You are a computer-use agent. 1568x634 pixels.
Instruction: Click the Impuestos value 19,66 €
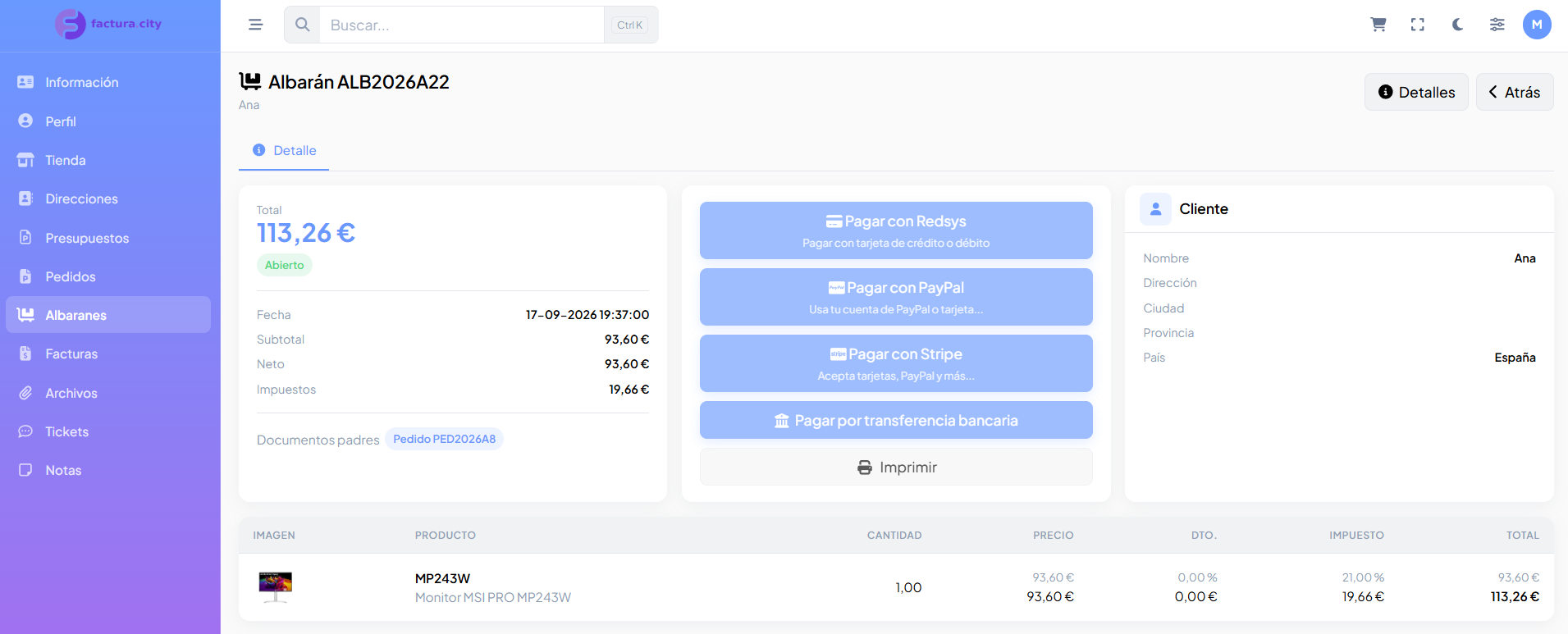pos(629,390)
